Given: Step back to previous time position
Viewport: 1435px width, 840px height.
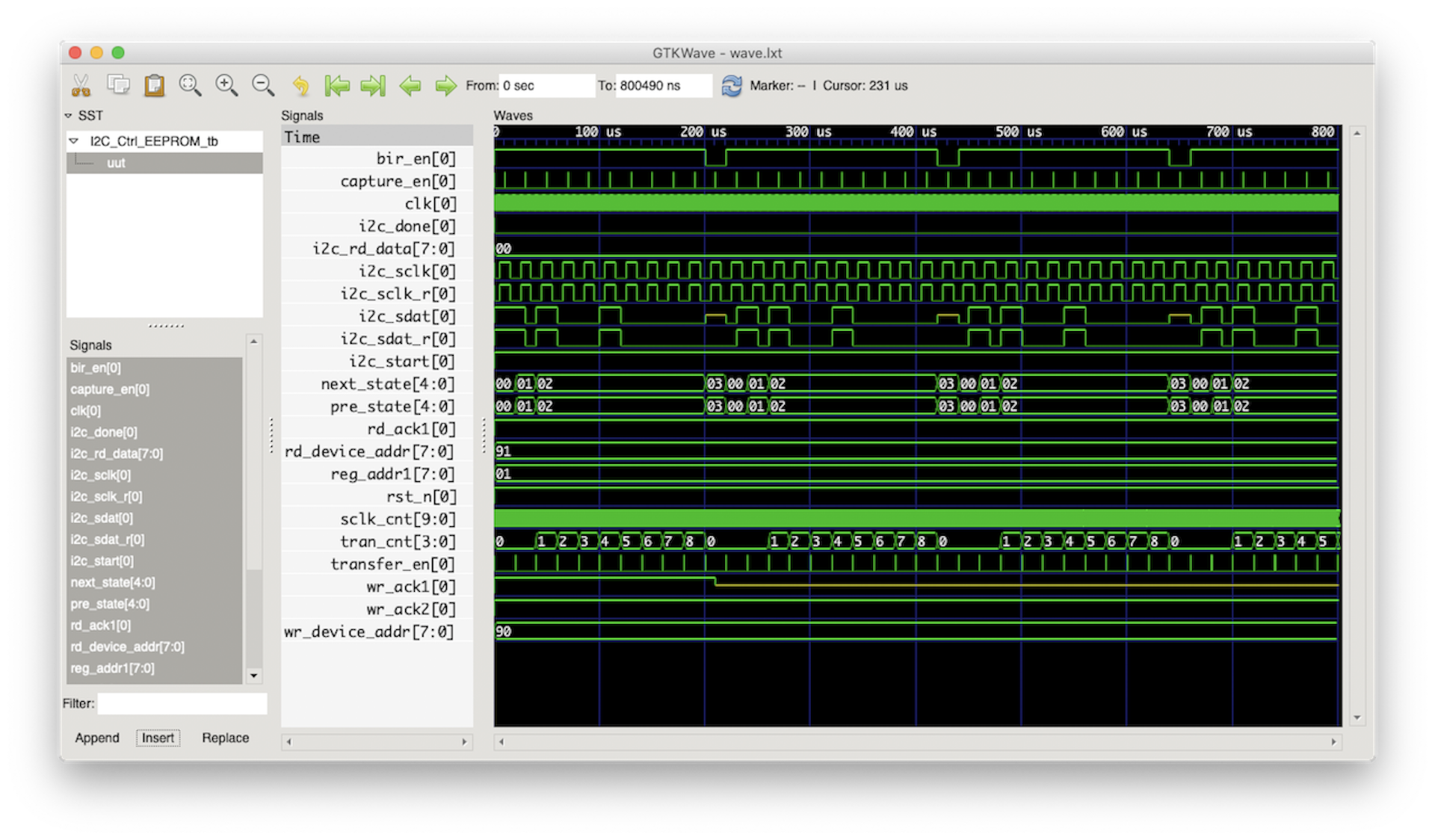Looking at the screenshot, I should (x=409, y=85).
